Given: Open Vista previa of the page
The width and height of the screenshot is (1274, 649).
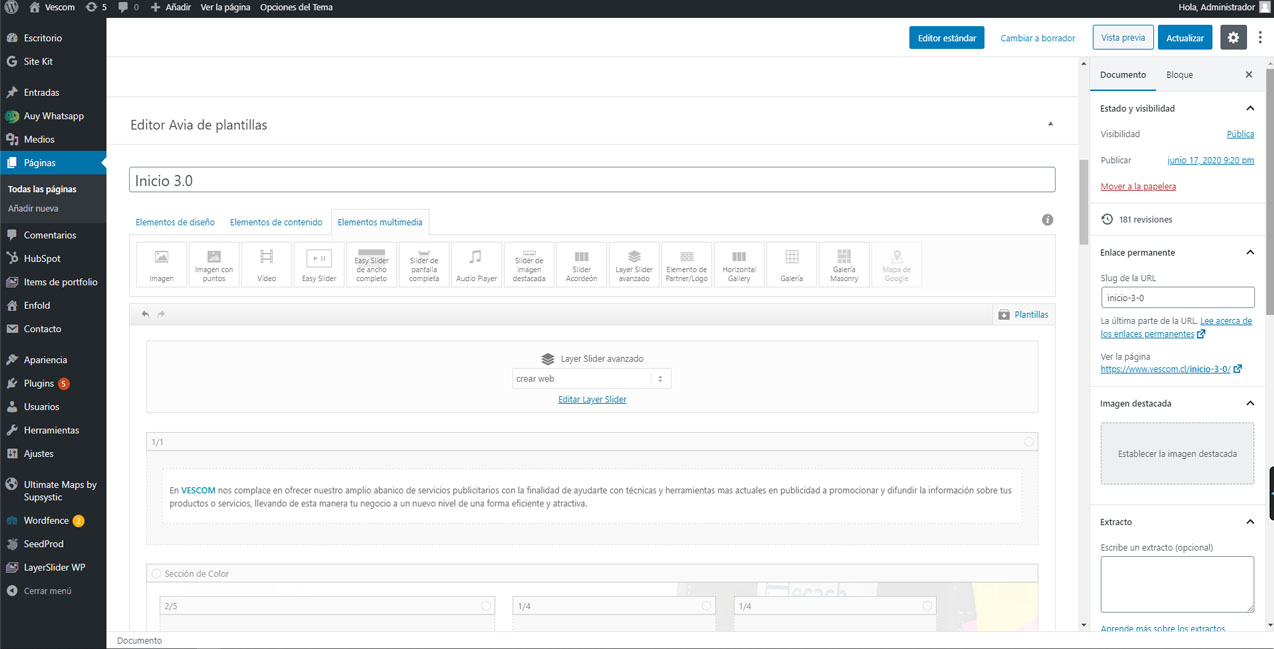Looking at the screenshot, I should 1123,38.
